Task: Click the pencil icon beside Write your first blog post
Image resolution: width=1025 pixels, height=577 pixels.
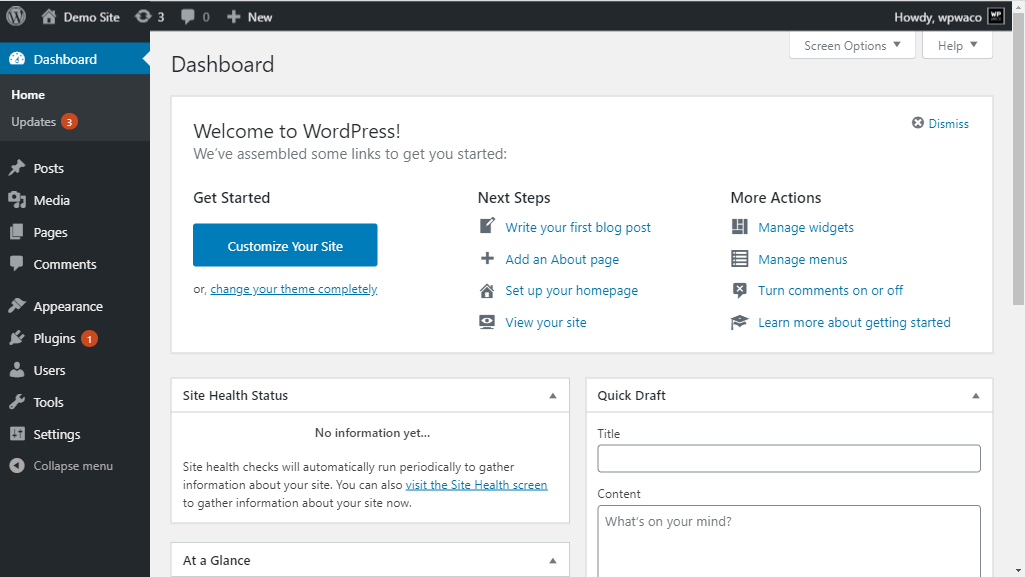Action: coord(487,226)
